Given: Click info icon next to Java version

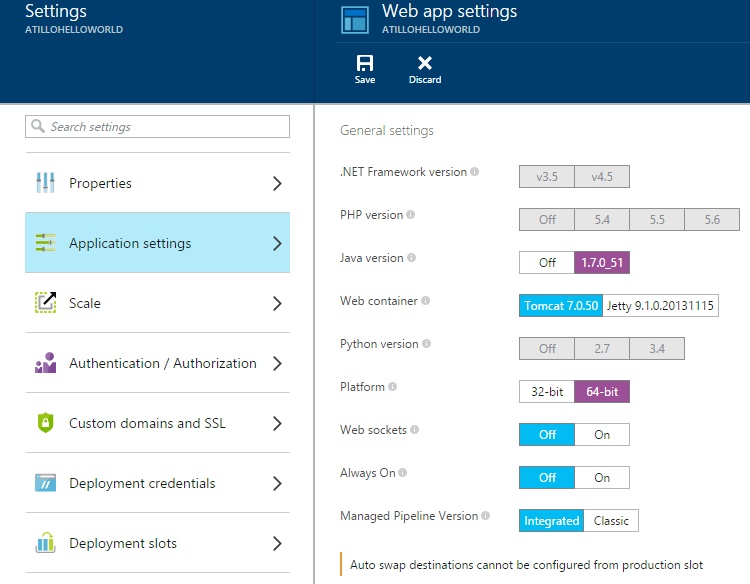Looking at the screenshot, I should click(411, 257).
